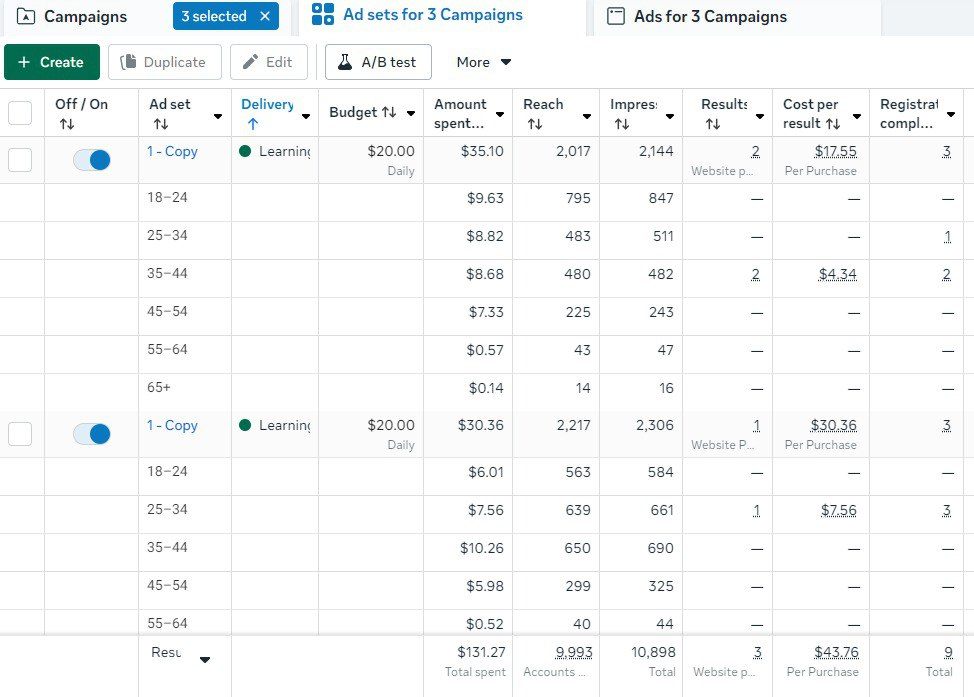Sort by Off / On arrows icon
Image resolution: width=974 pixels, height=697 pixels.
(67, 124)
